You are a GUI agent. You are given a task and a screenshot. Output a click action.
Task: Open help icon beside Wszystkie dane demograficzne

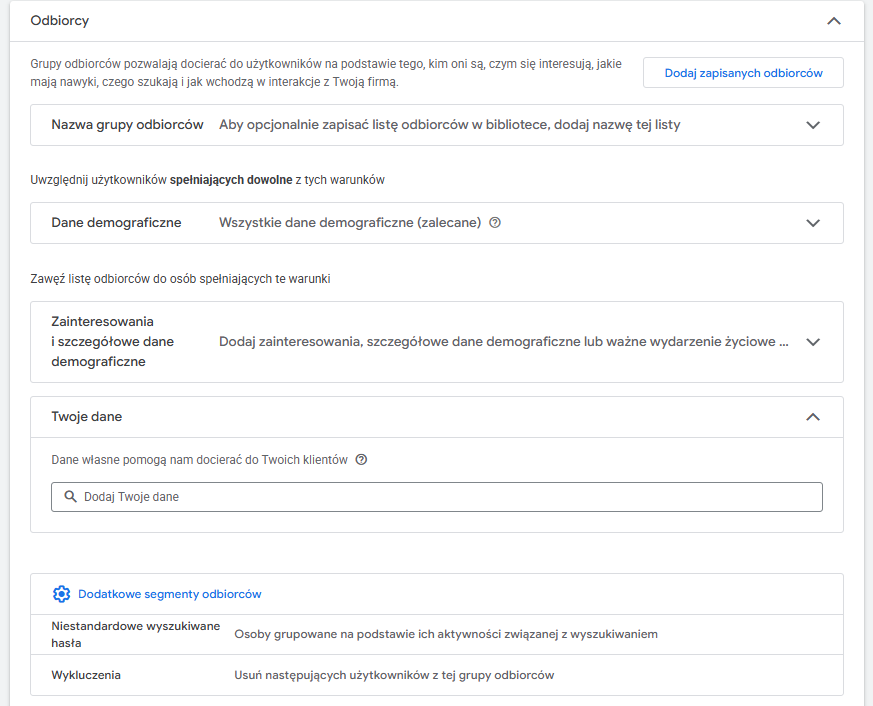(x=495, y=223)
